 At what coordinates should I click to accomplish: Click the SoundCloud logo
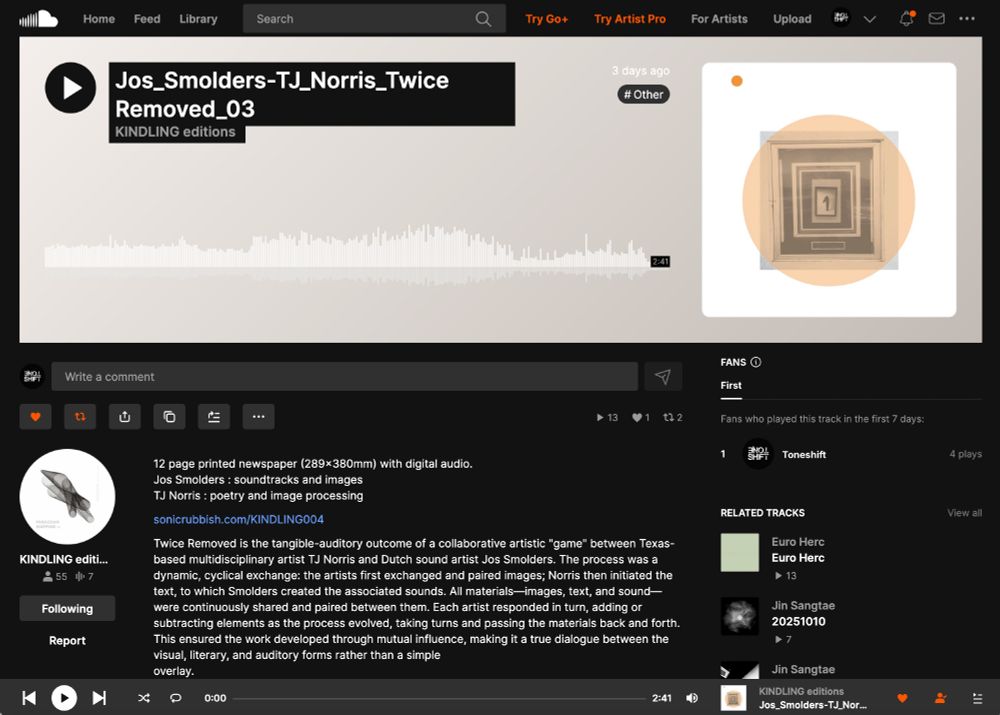pos(38,18)
